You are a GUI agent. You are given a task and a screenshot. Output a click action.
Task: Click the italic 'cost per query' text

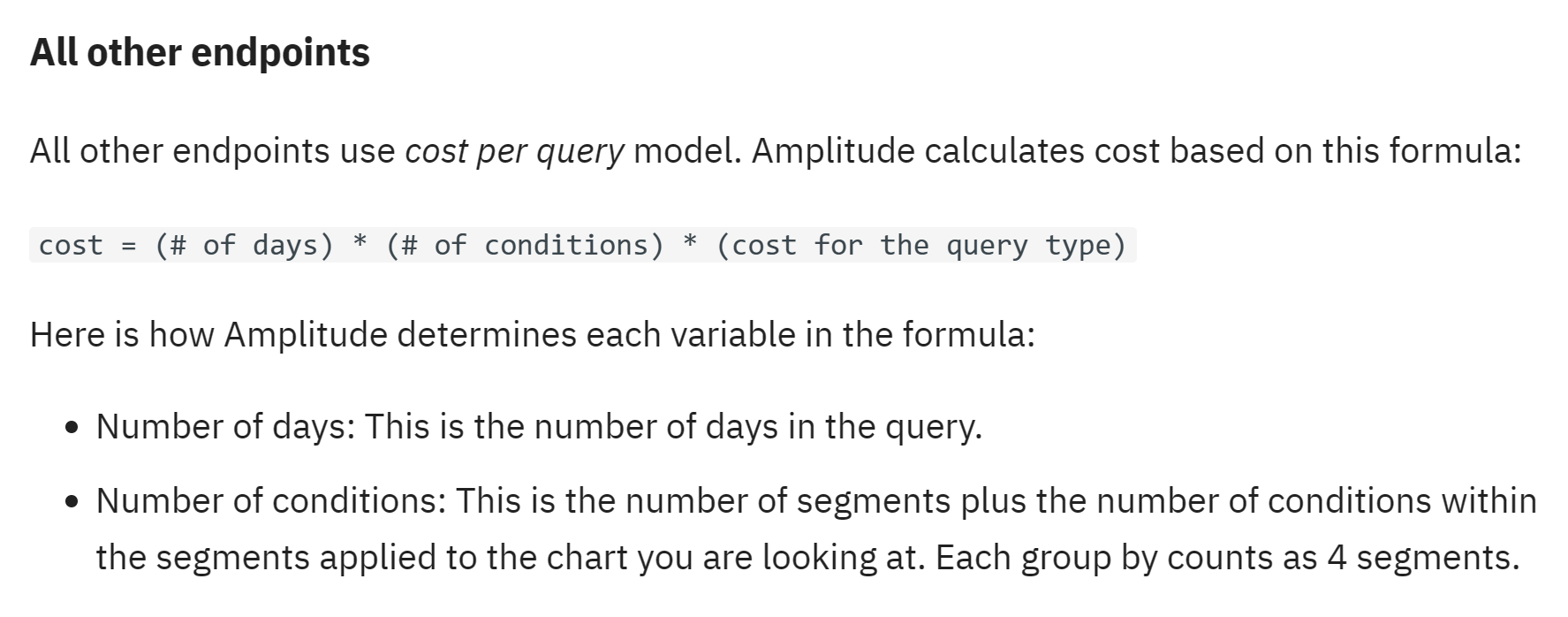point(514,151)
